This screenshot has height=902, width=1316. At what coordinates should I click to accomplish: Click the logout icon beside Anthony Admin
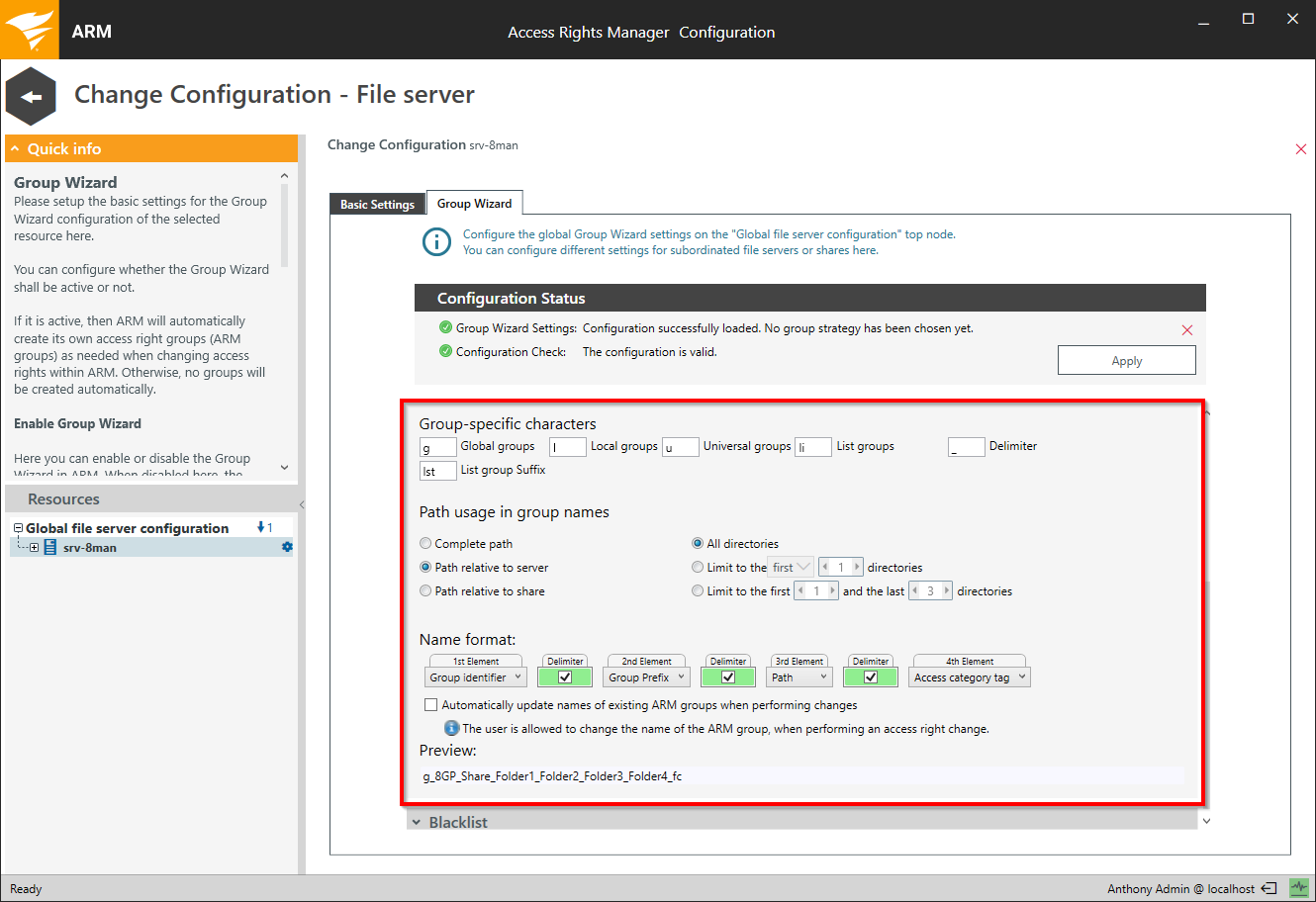(1269, 888)
